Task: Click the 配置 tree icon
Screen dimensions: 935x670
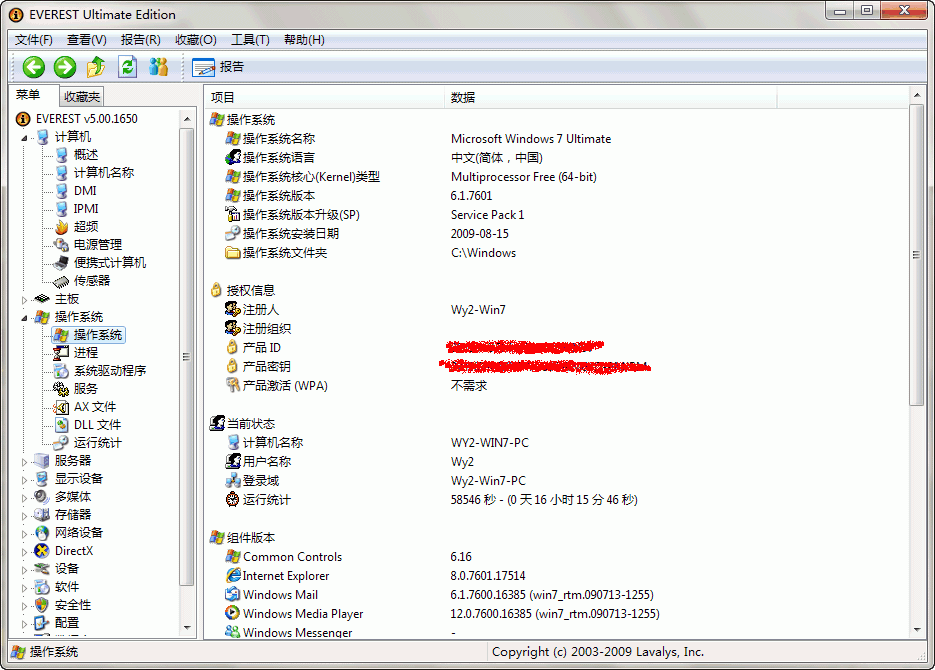Action: click(x=41, y=623)
